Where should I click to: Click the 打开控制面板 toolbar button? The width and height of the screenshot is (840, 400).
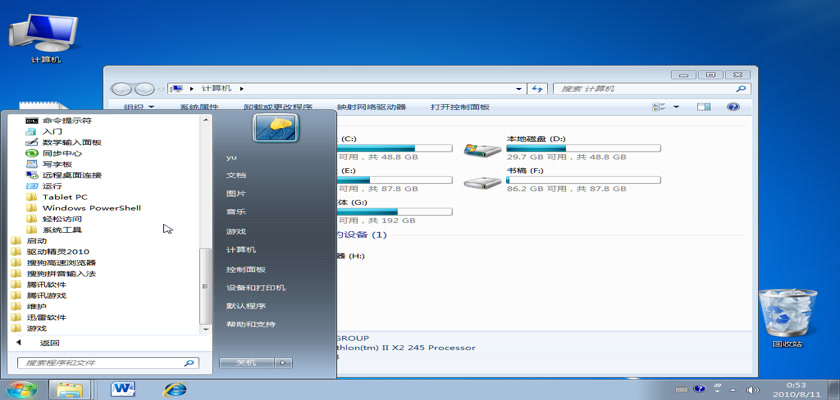(460, 107)
